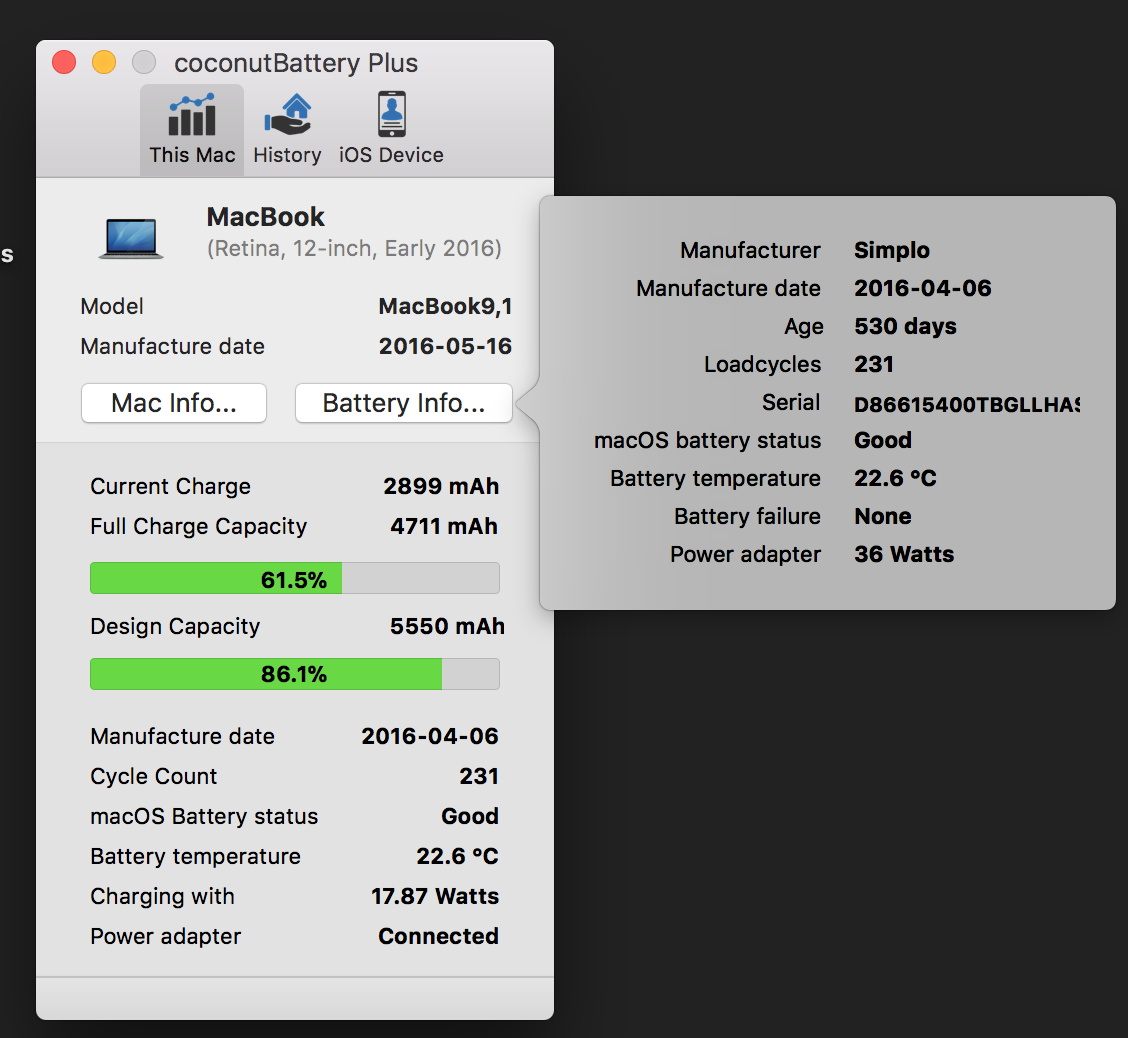Click the popover macOS battery status Good

[883, 440]
